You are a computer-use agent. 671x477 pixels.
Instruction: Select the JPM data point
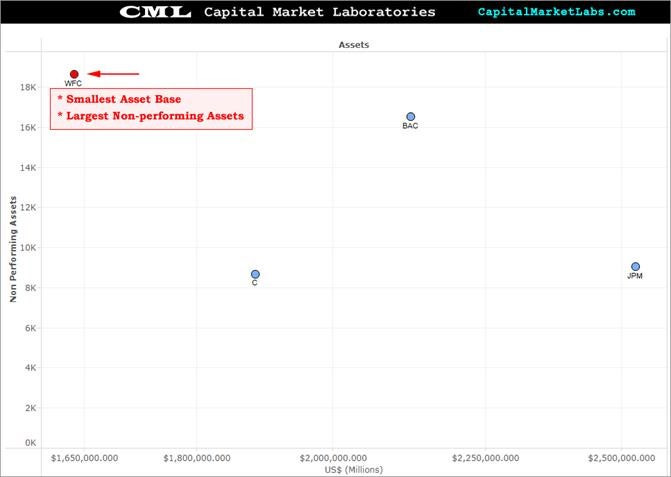point(635,267)
